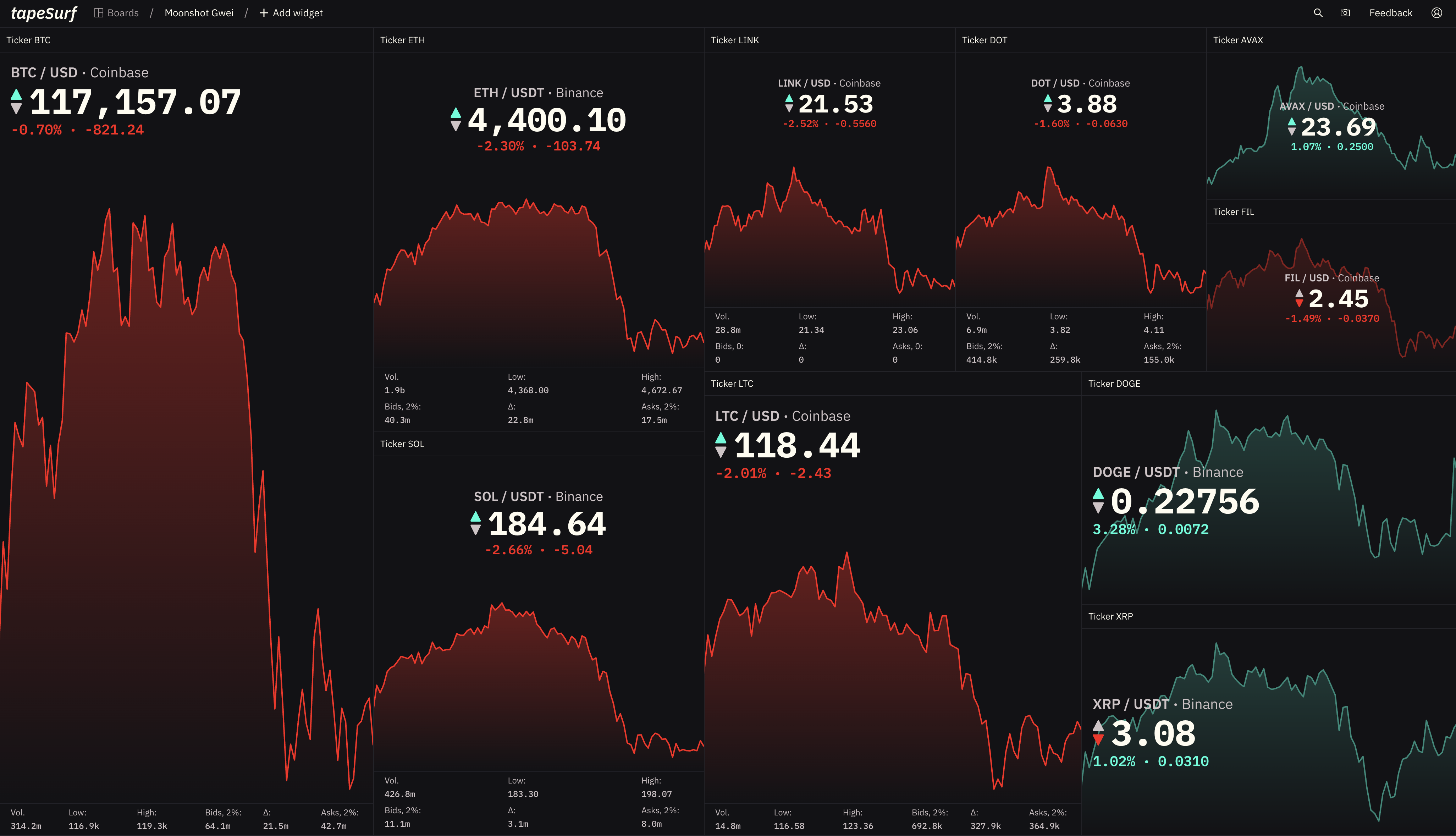The height and width of the screenshot is (836, 1456).
Task: Click the Moonshot Gwei breadcrumb item
Action: [199, 13]
